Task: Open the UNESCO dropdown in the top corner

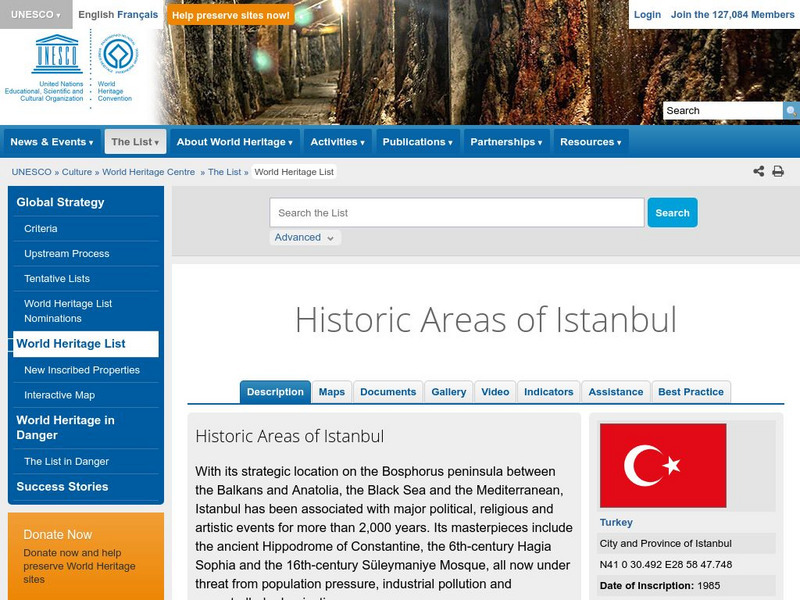Action: pos(36,14)
